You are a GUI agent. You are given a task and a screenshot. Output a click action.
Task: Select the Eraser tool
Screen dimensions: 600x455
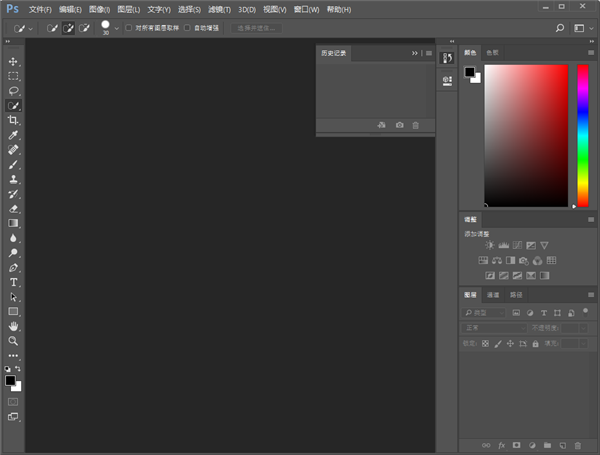point(14,208)
